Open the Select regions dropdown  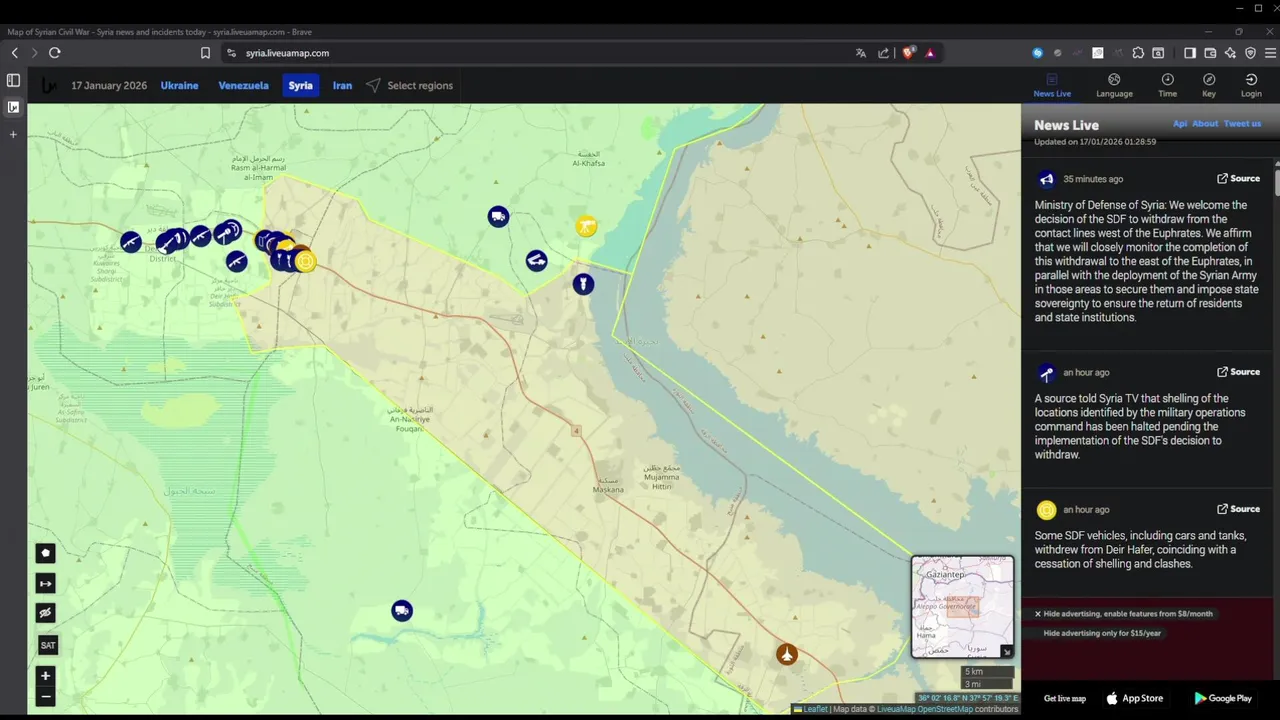coord(409,85)
